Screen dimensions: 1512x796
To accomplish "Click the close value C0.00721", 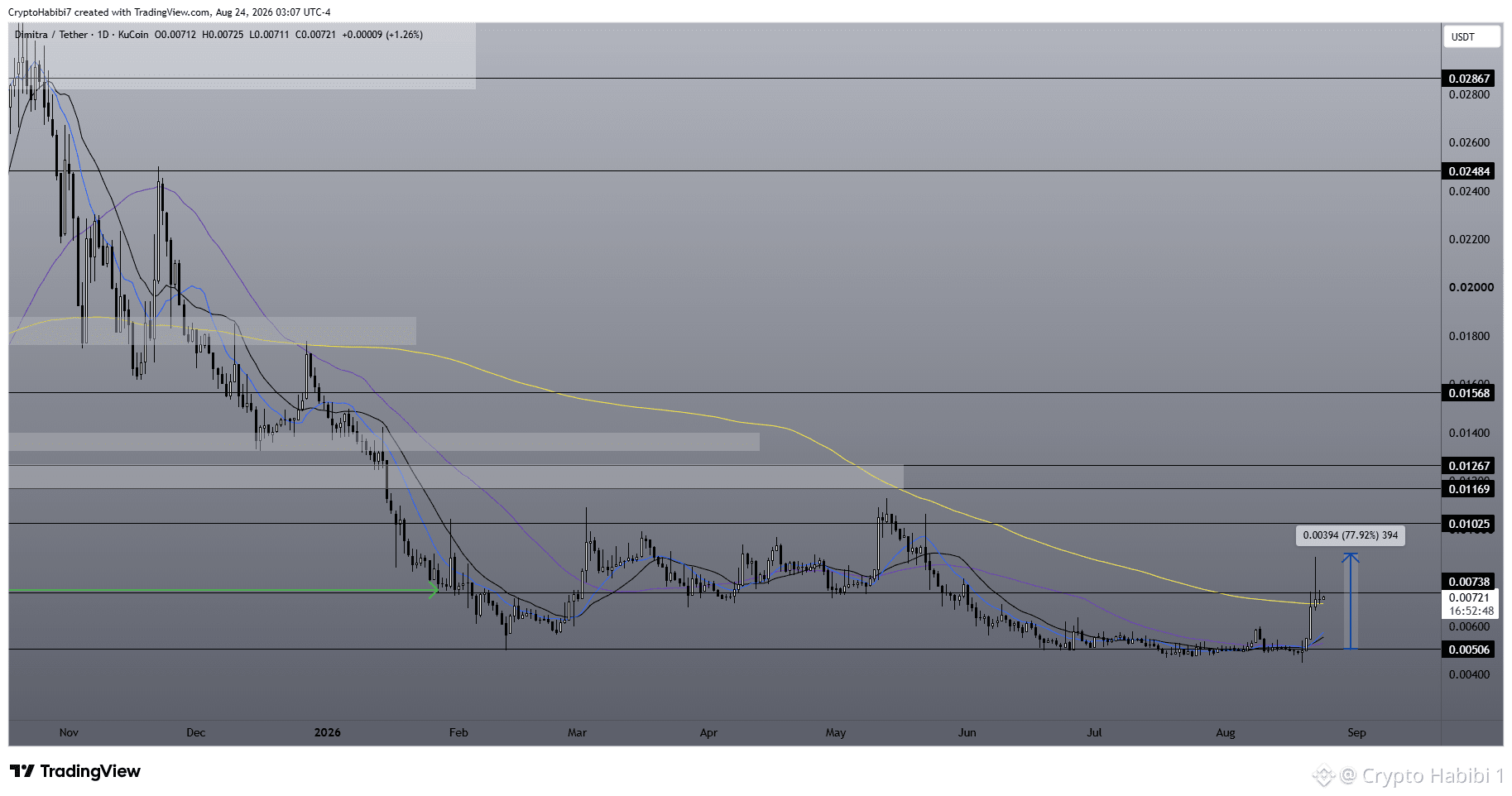I will [x=315, y=35].
